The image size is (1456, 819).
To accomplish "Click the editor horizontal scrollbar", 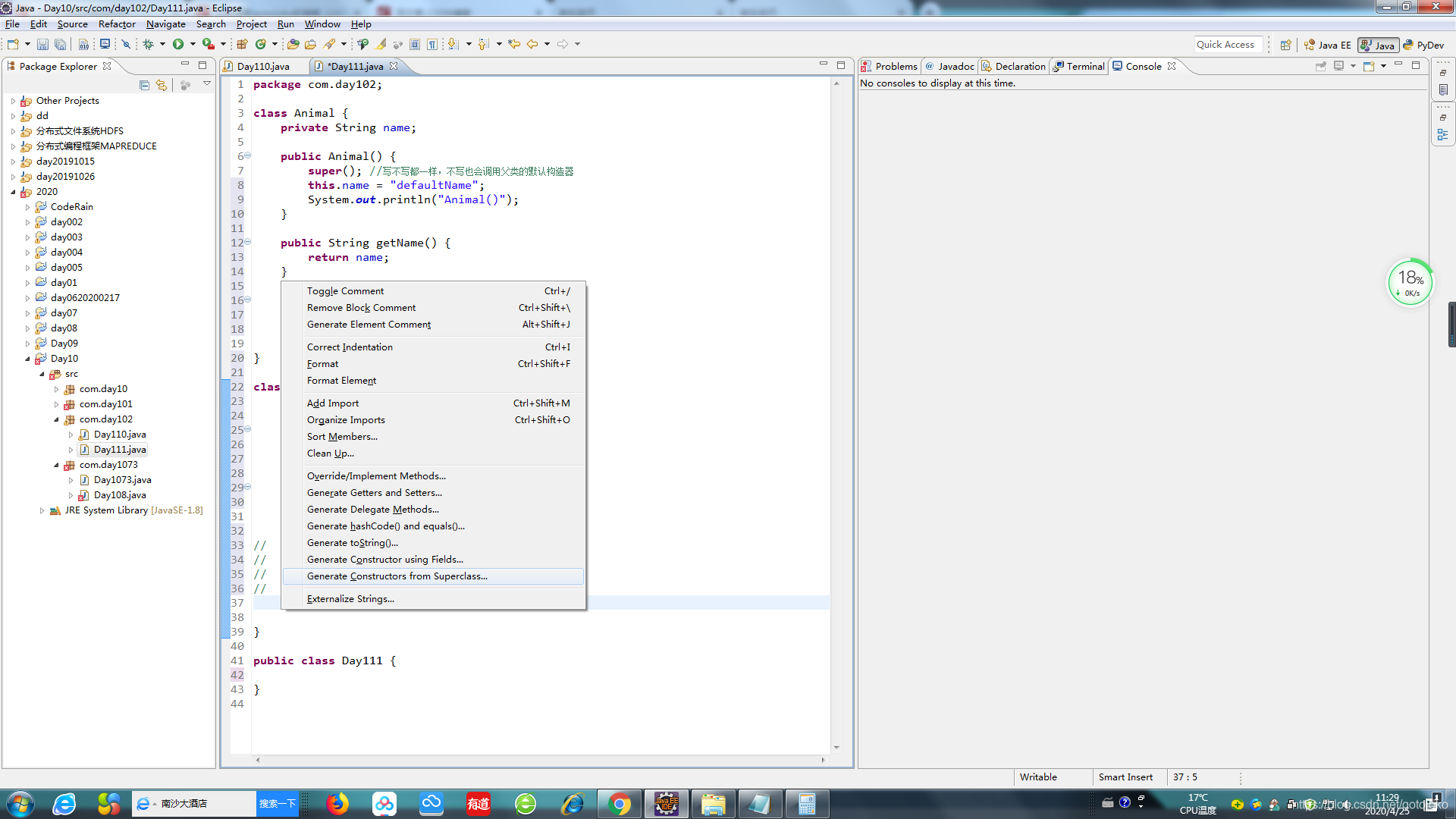I will [540, 759].
